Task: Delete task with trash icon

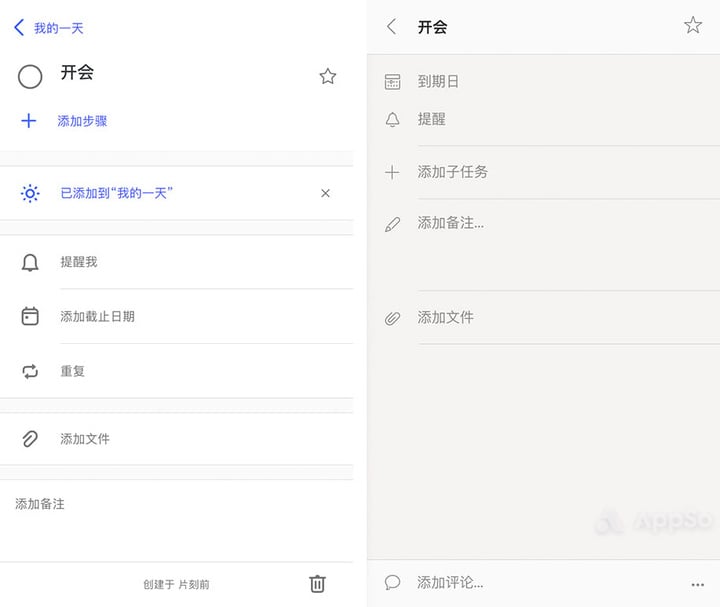Action: (x=317, y=584)
